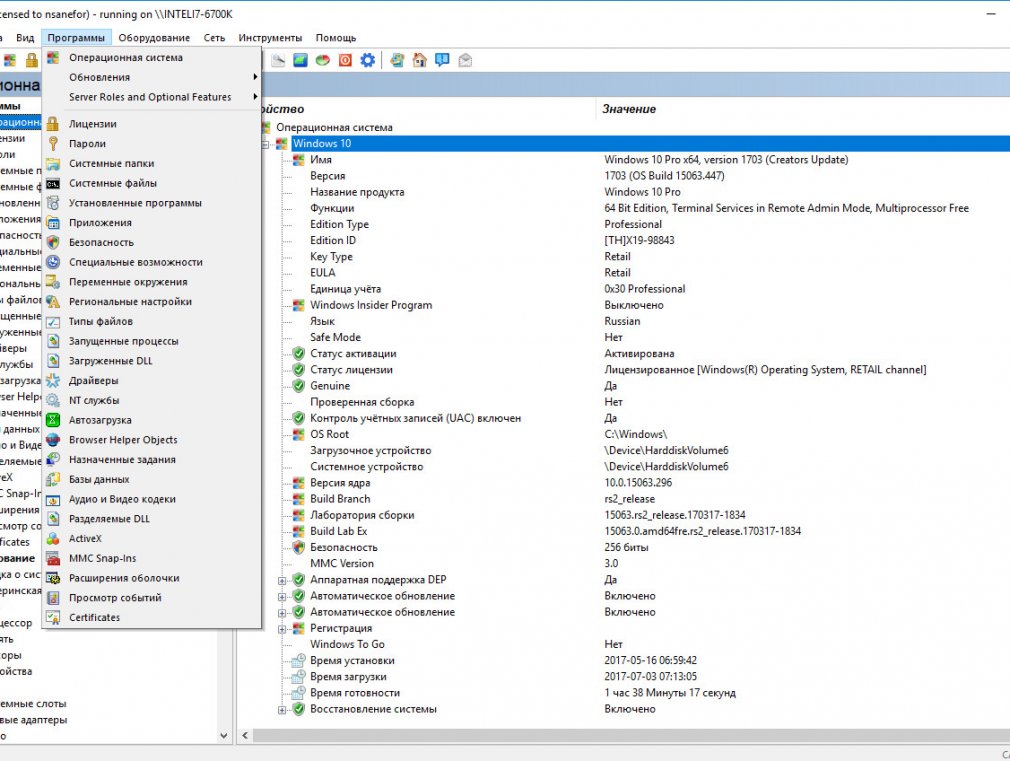Select Региональные настройки menu entry
Screen dimensions: 1010x761
pos(152,302)
